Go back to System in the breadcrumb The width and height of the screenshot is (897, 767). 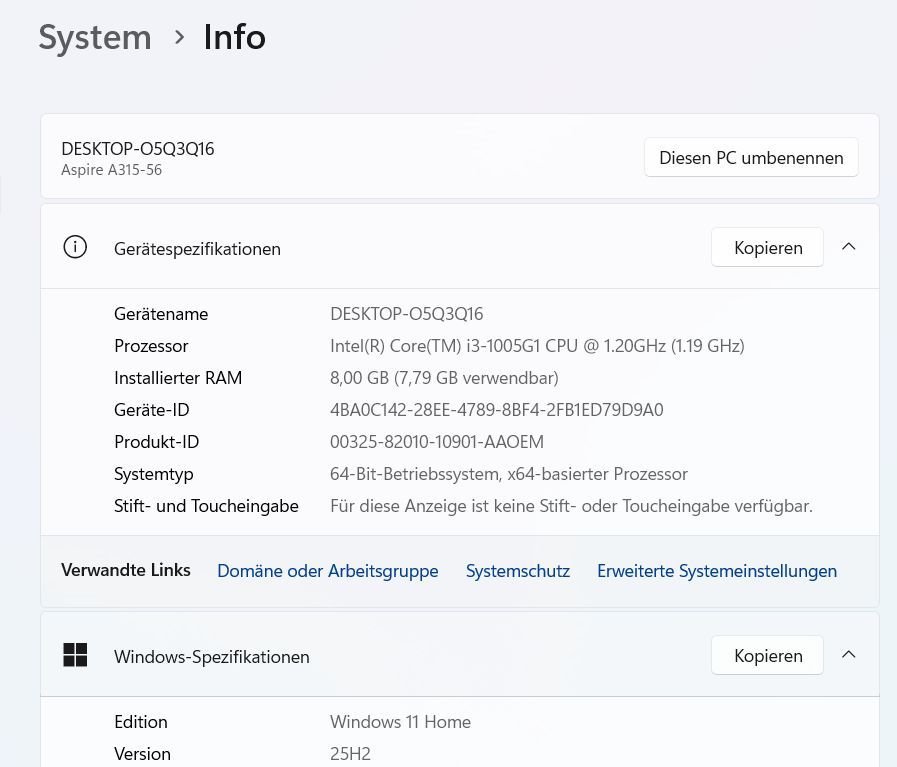point(95,38)
